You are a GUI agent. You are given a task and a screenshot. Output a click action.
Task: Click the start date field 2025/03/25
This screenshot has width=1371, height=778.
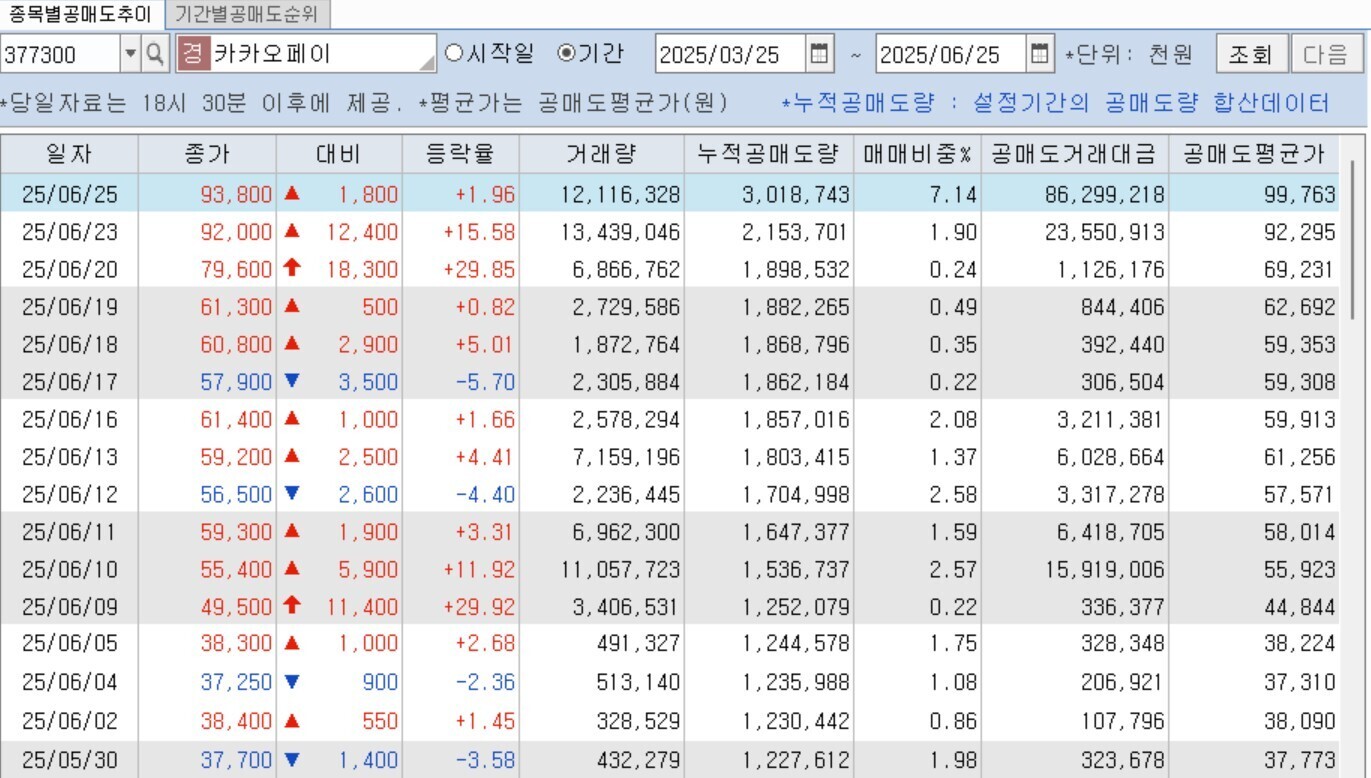click(730, 54)
